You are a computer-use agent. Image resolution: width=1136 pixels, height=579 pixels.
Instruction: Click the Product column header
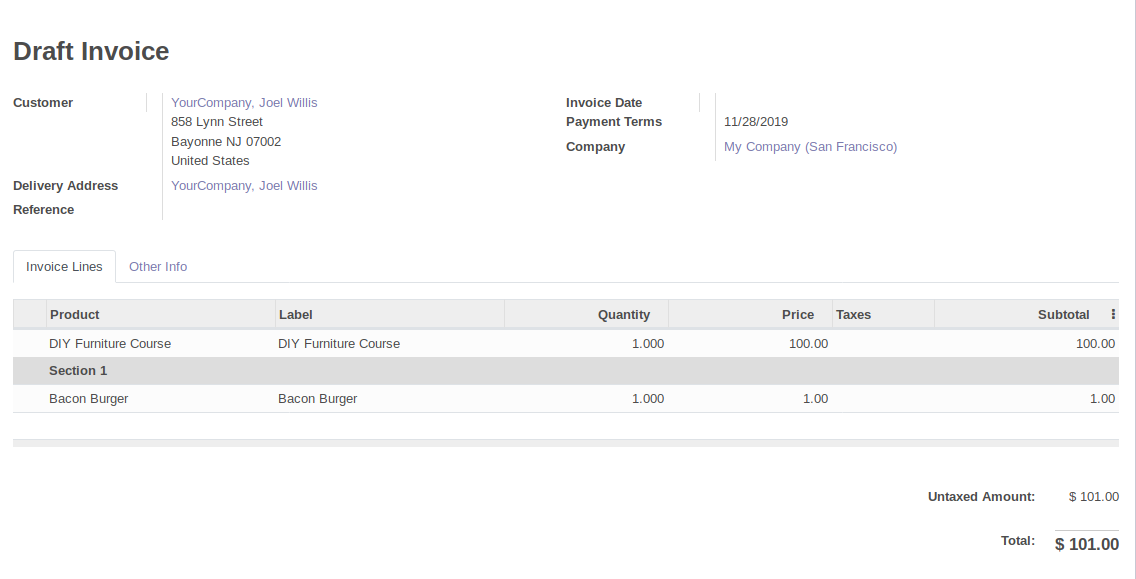click(x=74, y=314)
